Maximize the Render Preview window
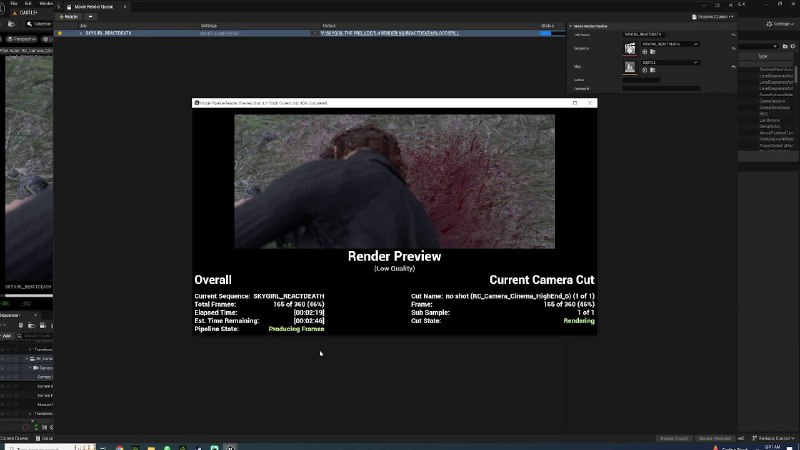 [x=575, y=103]
